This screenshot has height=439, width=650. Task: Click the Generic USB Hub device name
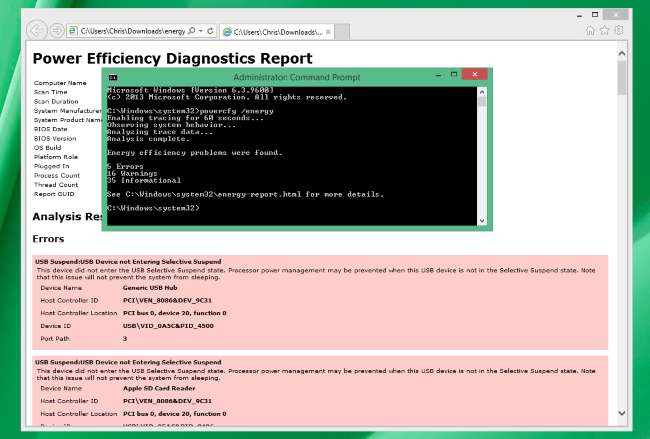(150, 288)
